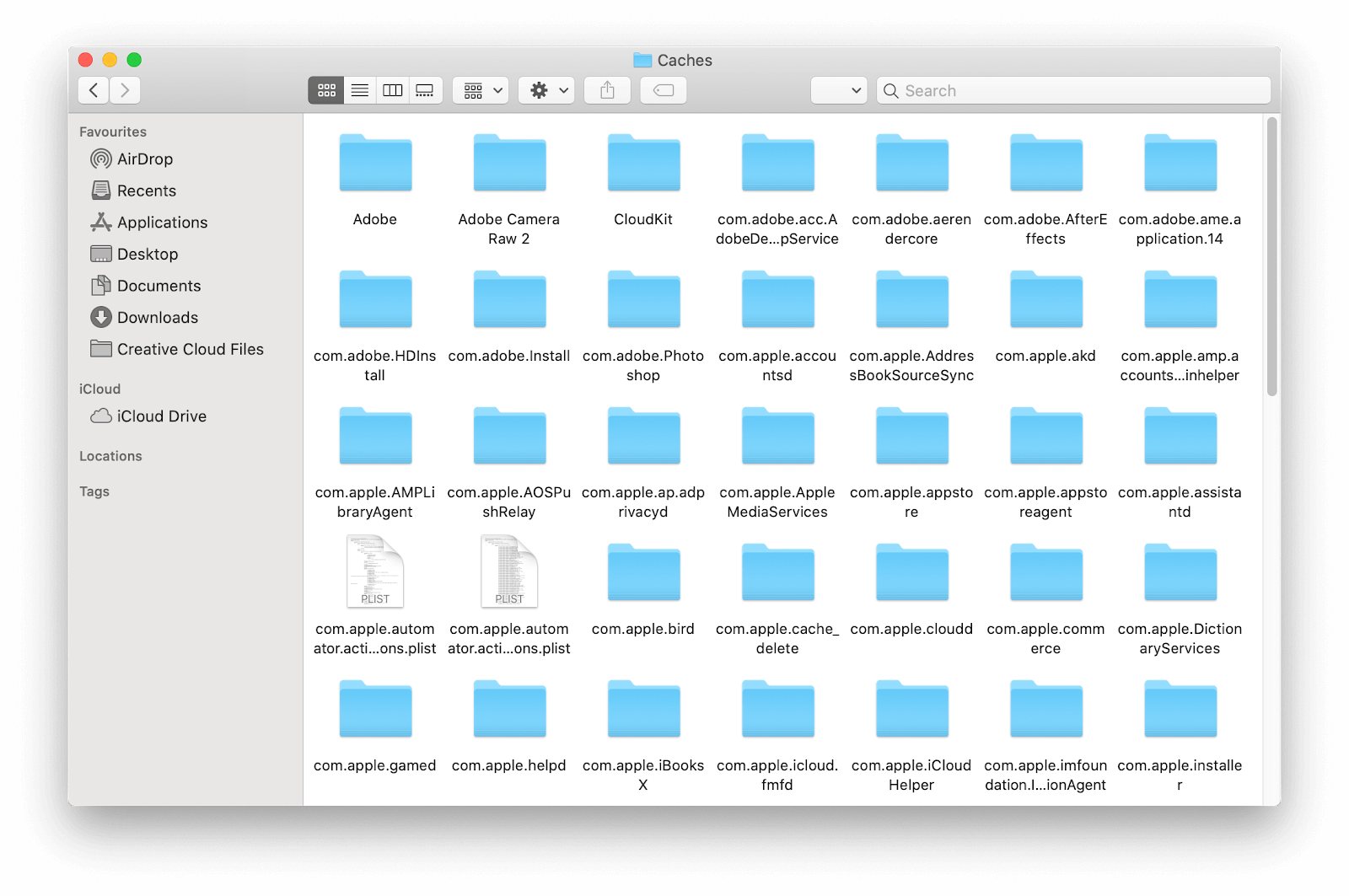Select the CloudKit folder

click(643, 164)
